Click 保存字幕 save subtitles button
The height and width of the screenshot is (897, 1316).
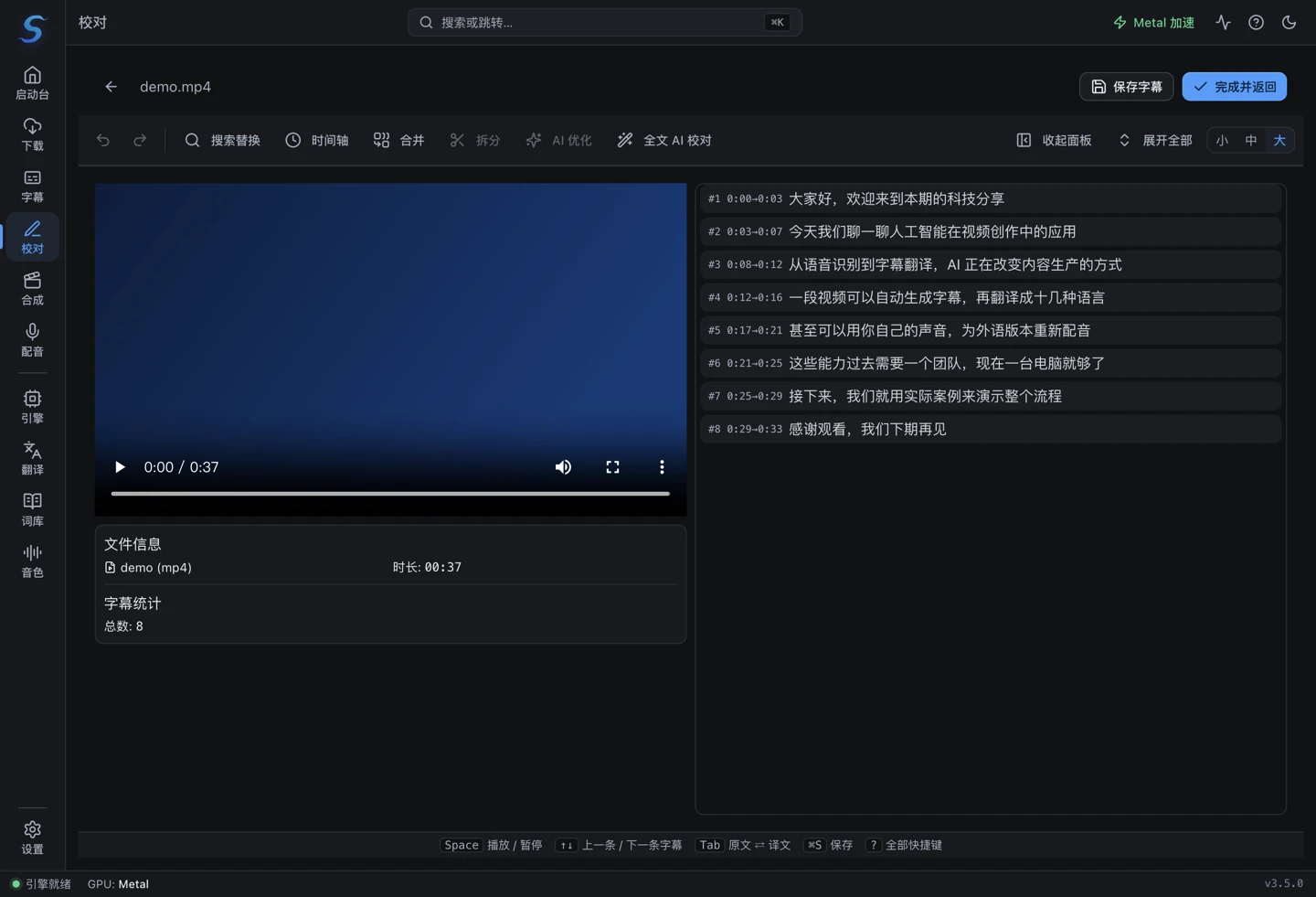(x=1126, y=87)
